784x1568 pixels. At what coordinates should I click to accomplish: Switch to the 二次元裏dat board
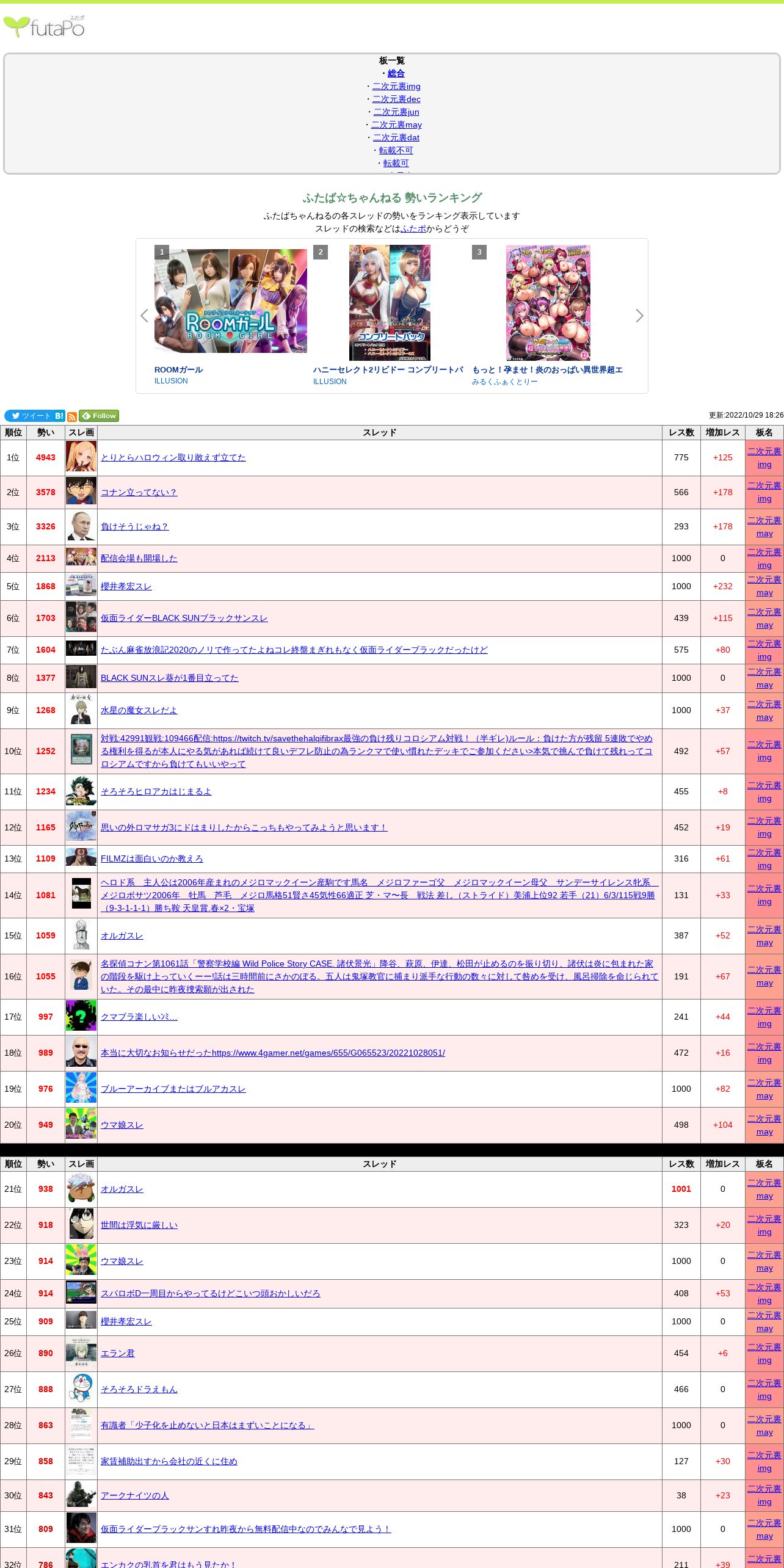pyautogui.click(x=396, y=137)
